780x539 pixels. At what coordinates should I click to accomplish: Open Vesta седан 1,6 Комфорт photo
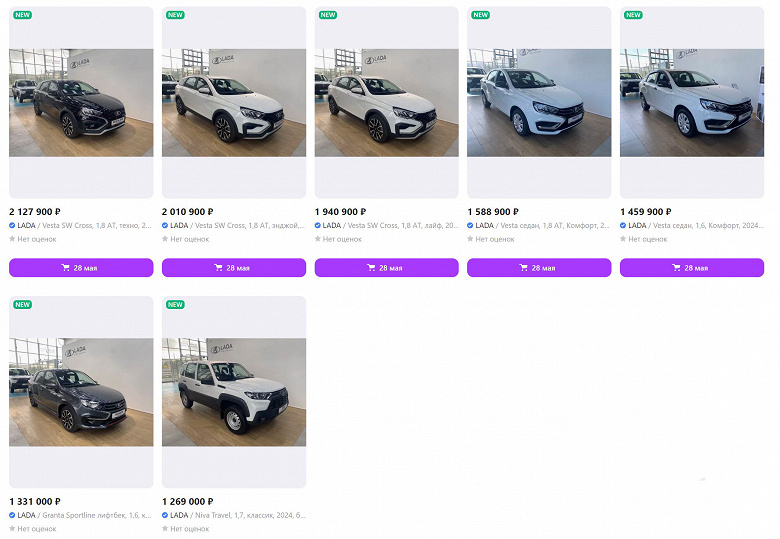coord(692,103)
